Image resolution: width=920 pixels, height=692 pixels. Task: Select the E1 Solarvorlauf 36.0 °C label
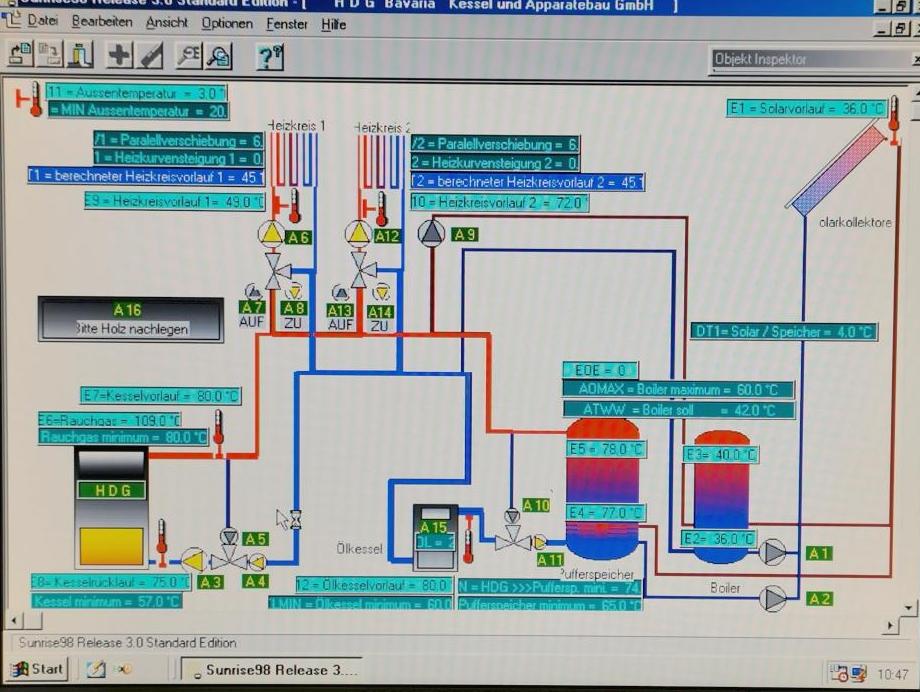coord(807,109)
